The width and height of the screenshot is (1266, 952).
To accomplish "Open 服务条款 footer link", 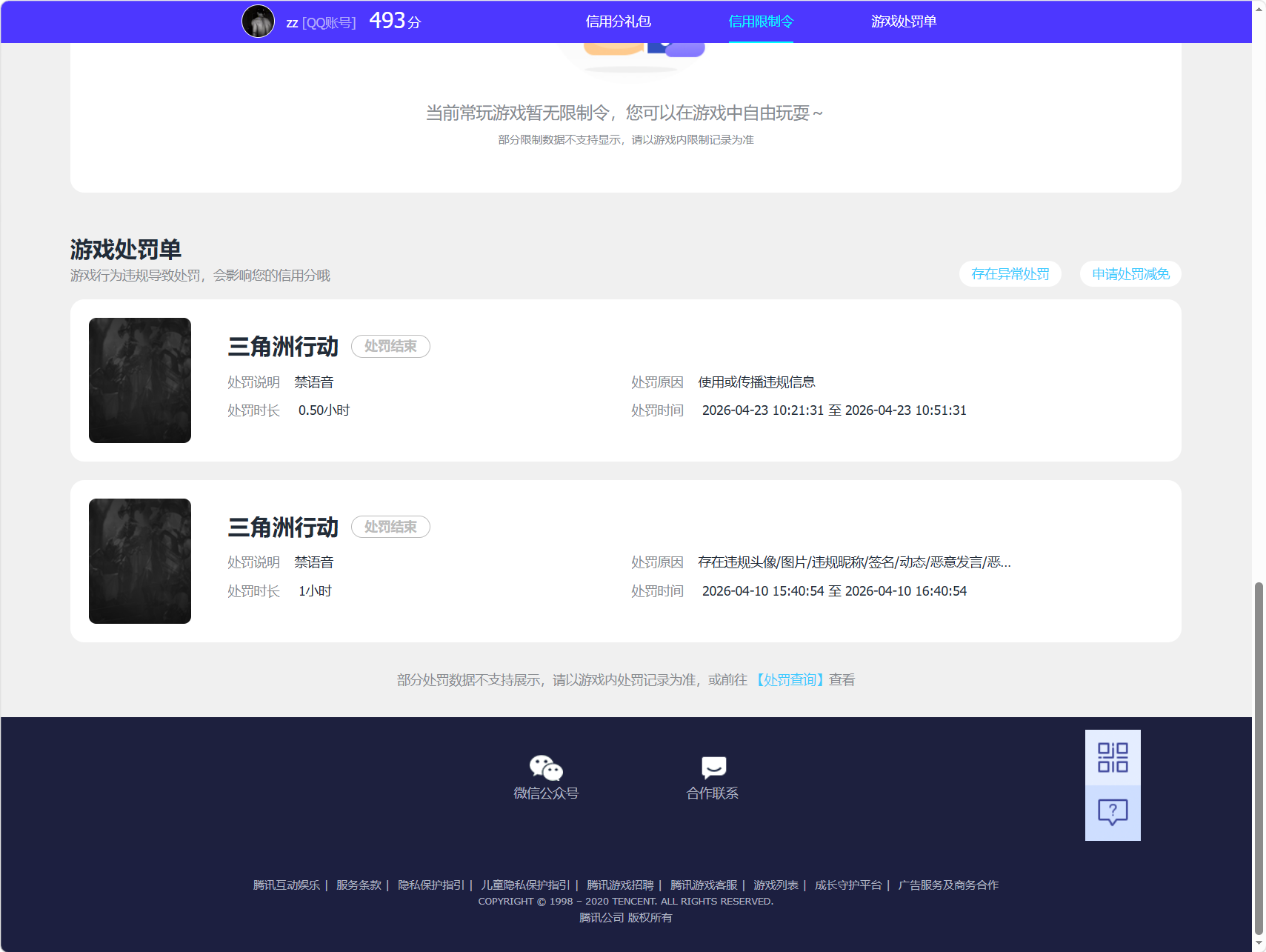I will coord(359,885).
